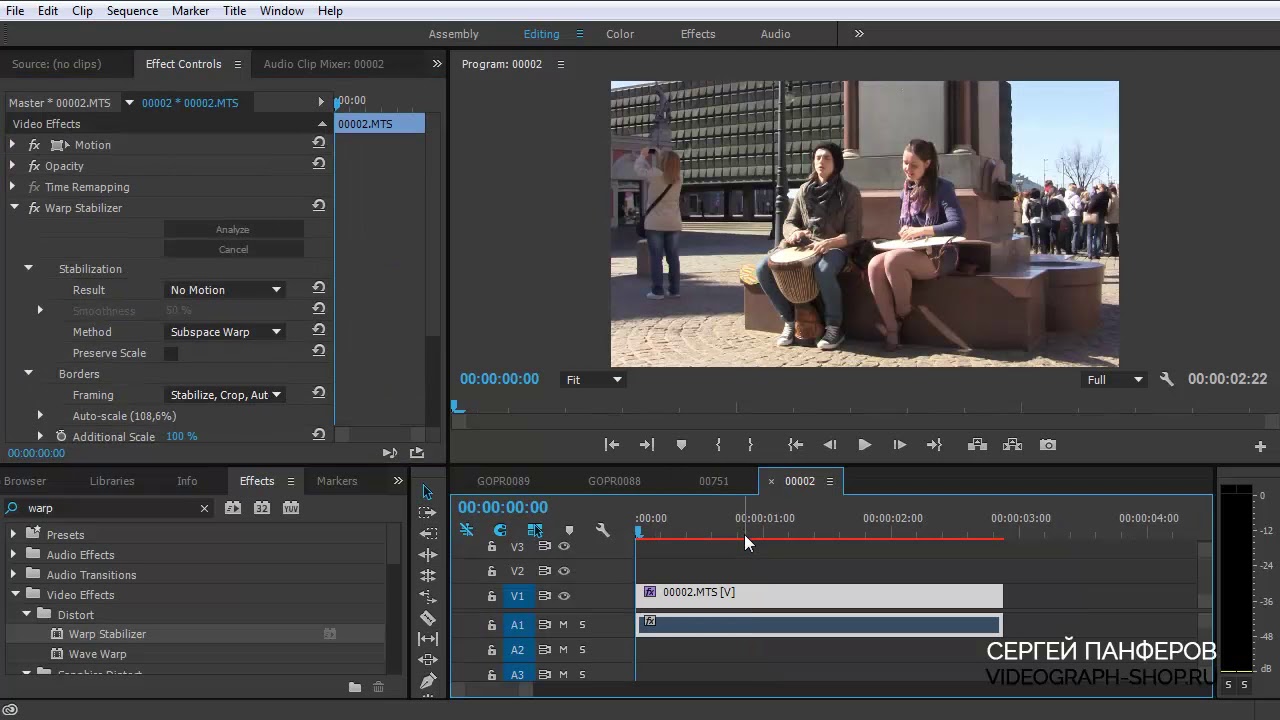
Task: Mute the A1 audio track
Action: [x=563, y=625]
